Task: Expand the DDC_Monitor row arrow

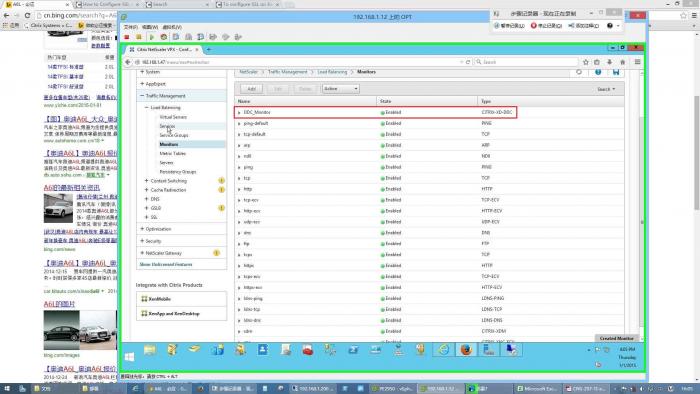Action: [239, 112]
